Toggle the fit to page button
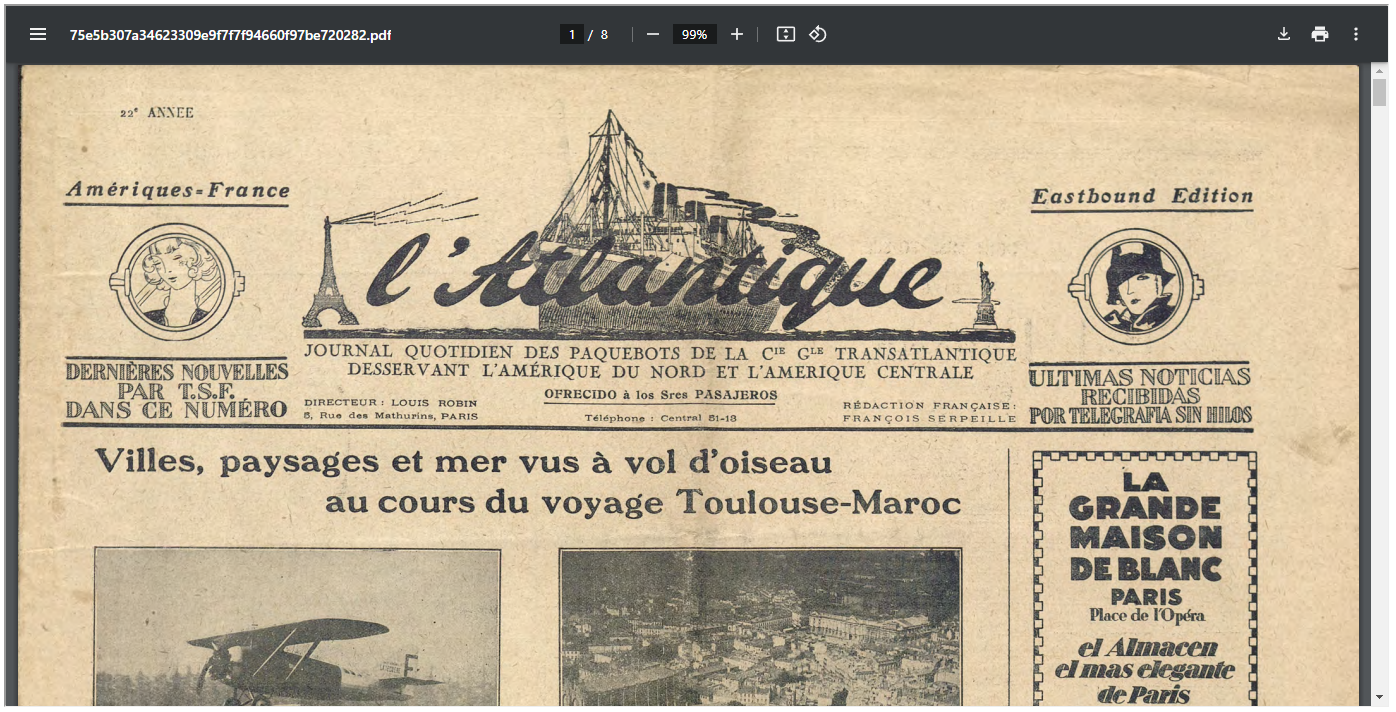The image size is (1396, 712). [786, 34]
